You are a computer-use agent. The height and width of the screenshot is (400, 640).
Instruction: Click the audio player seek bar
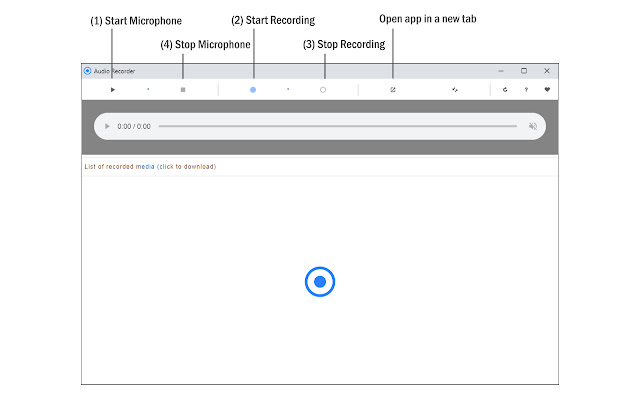pyautogui.click(x=337, y=127)
